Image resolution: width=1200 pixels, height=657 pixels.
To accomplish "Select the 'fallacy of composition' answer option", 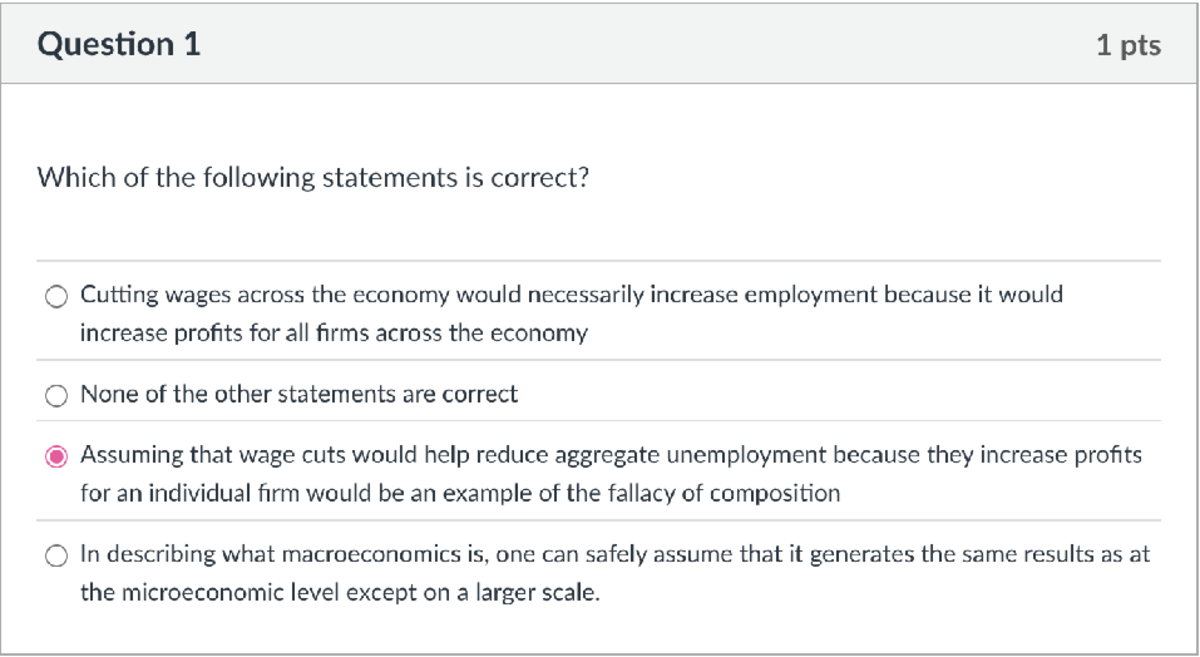I will [x=57, y=454].
